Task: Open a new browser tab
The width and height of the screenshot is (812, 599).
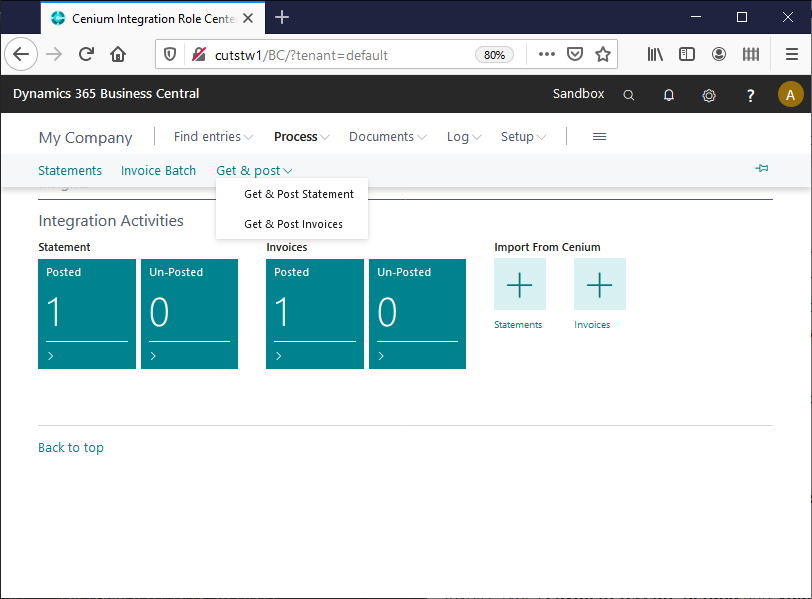Action: [282, 18]
